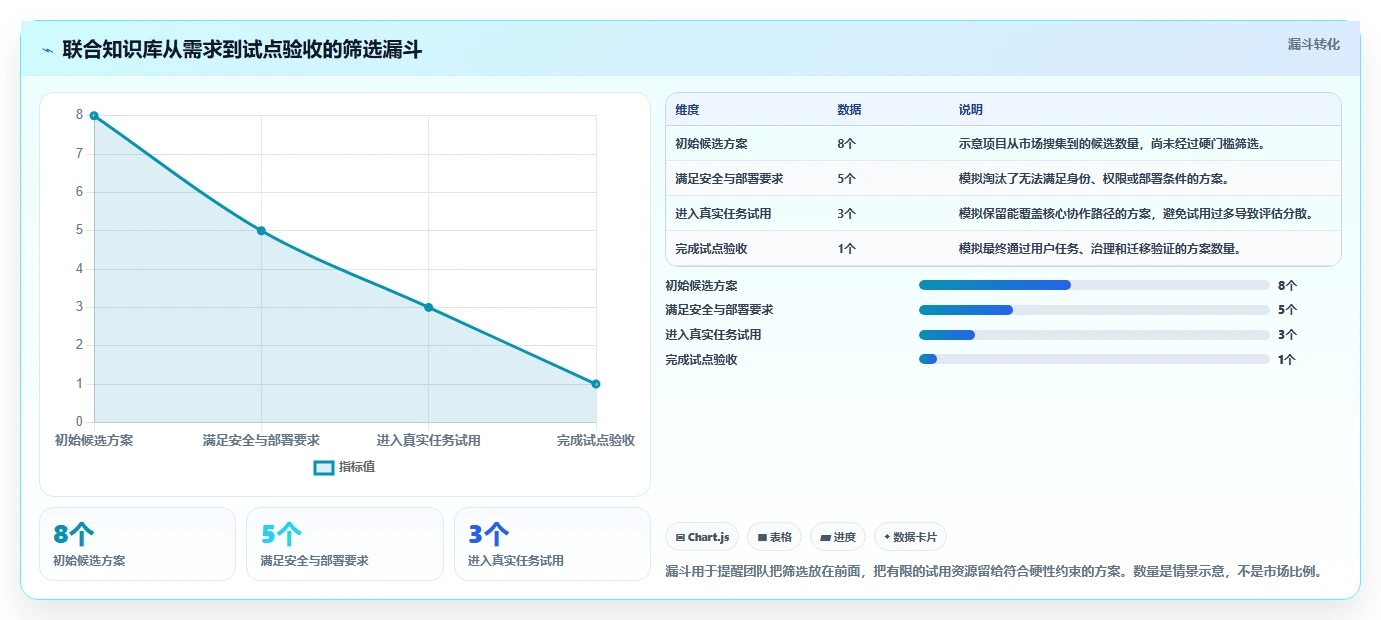Click the icon inside the 表格 tag
The height and width of the screenshot is (620, 1381).
[x=762, y=538]
